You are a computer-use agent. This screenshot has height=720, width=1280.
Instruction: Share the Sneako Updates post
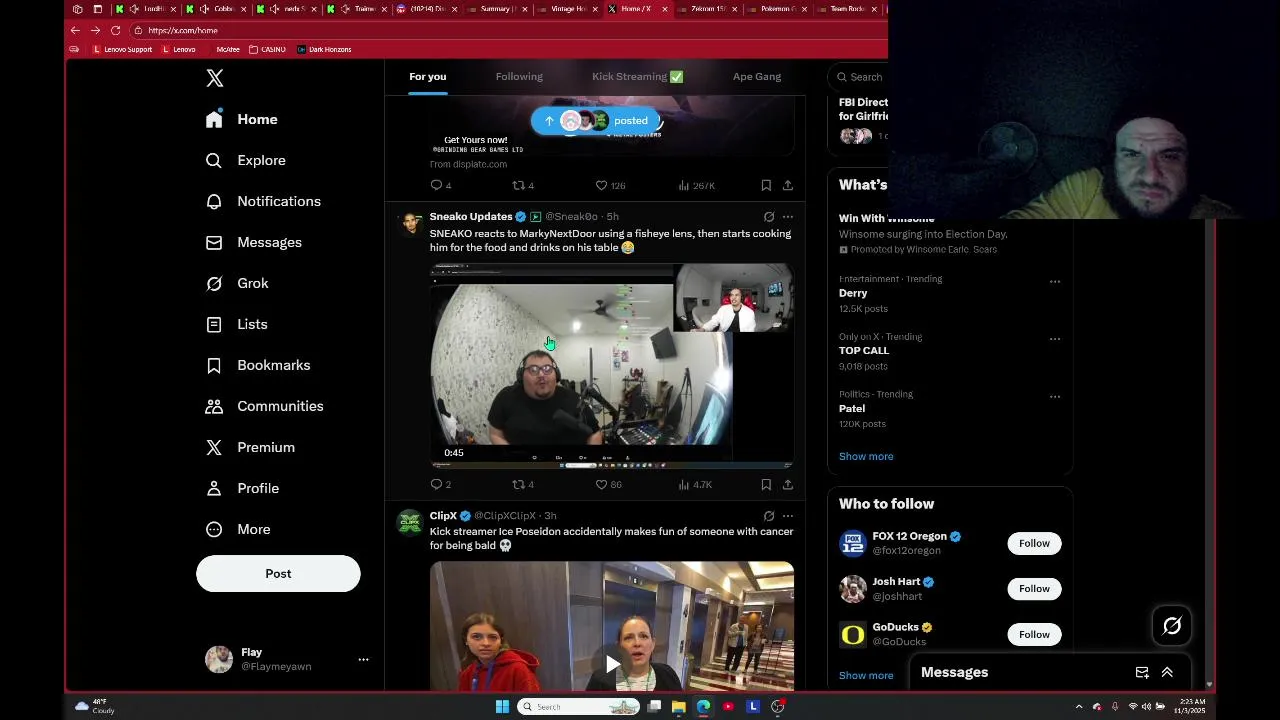(788, 484)
